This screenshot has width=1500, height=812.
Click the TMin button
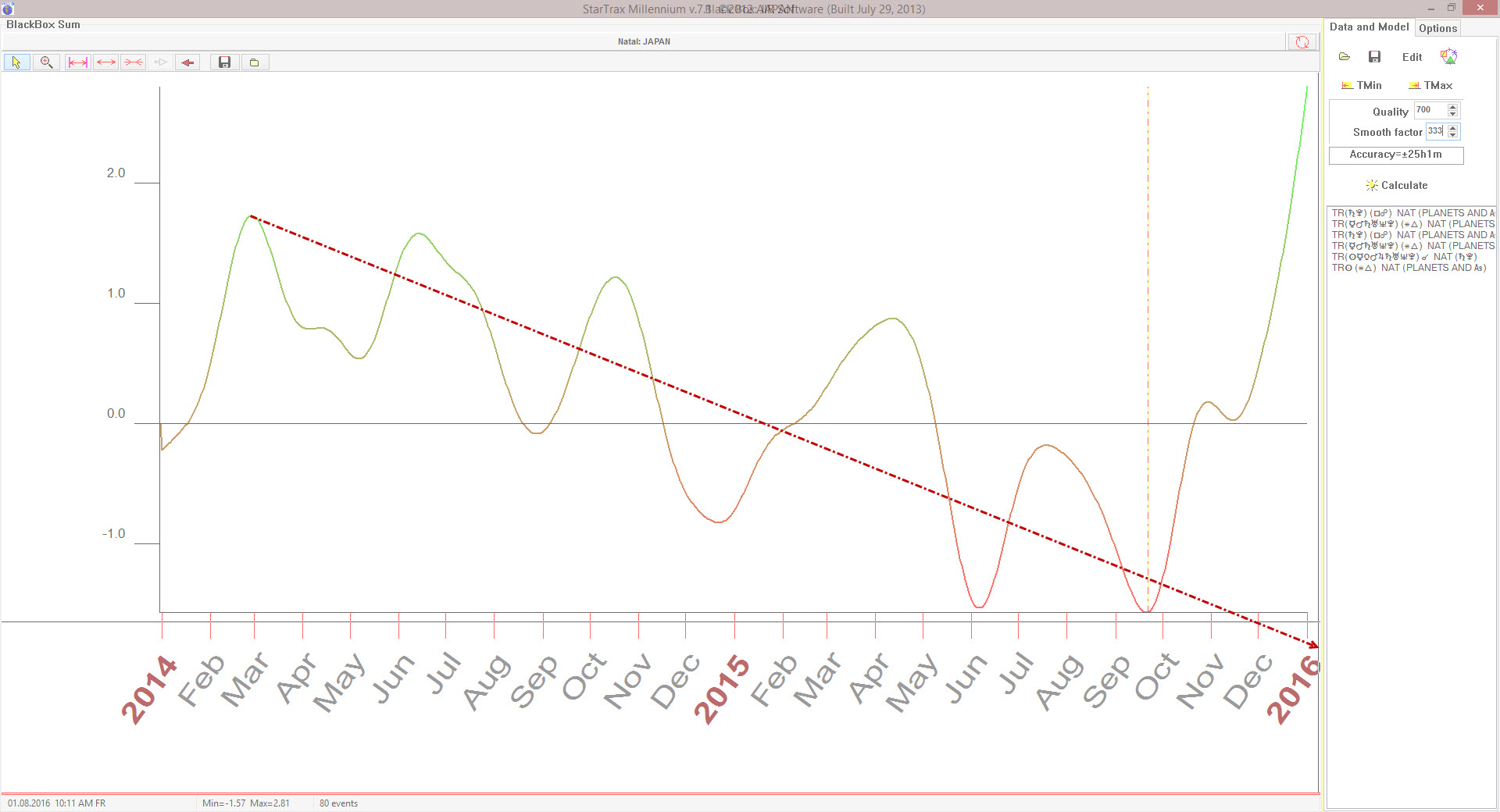pyautogui.click(x=1362, y=85)
